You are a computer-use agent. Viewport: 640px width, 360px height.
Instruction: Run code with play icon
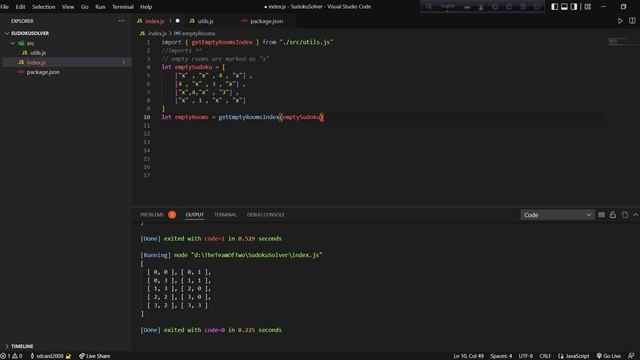620,21
